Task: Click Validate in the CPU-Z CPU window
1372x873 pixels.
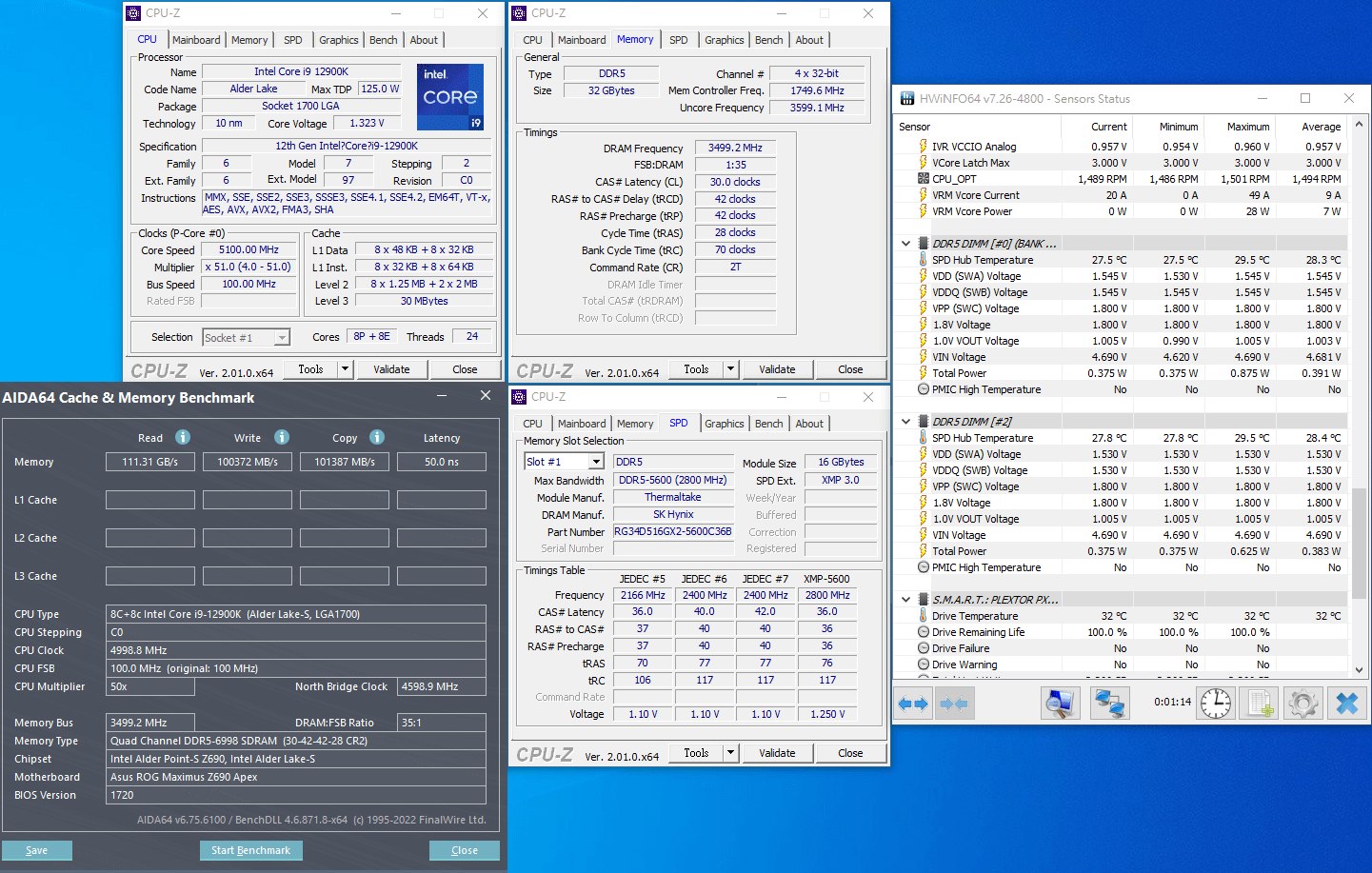Action: click(x=391, y=369)
